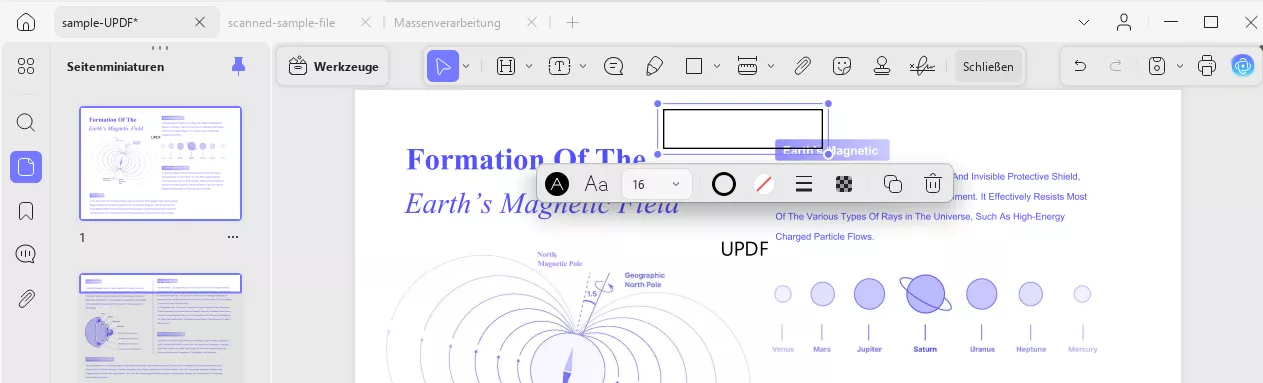Viewport: 1263px width, 383px height.
Task: Select the rectangle shape tool
Action: point(694,66)
